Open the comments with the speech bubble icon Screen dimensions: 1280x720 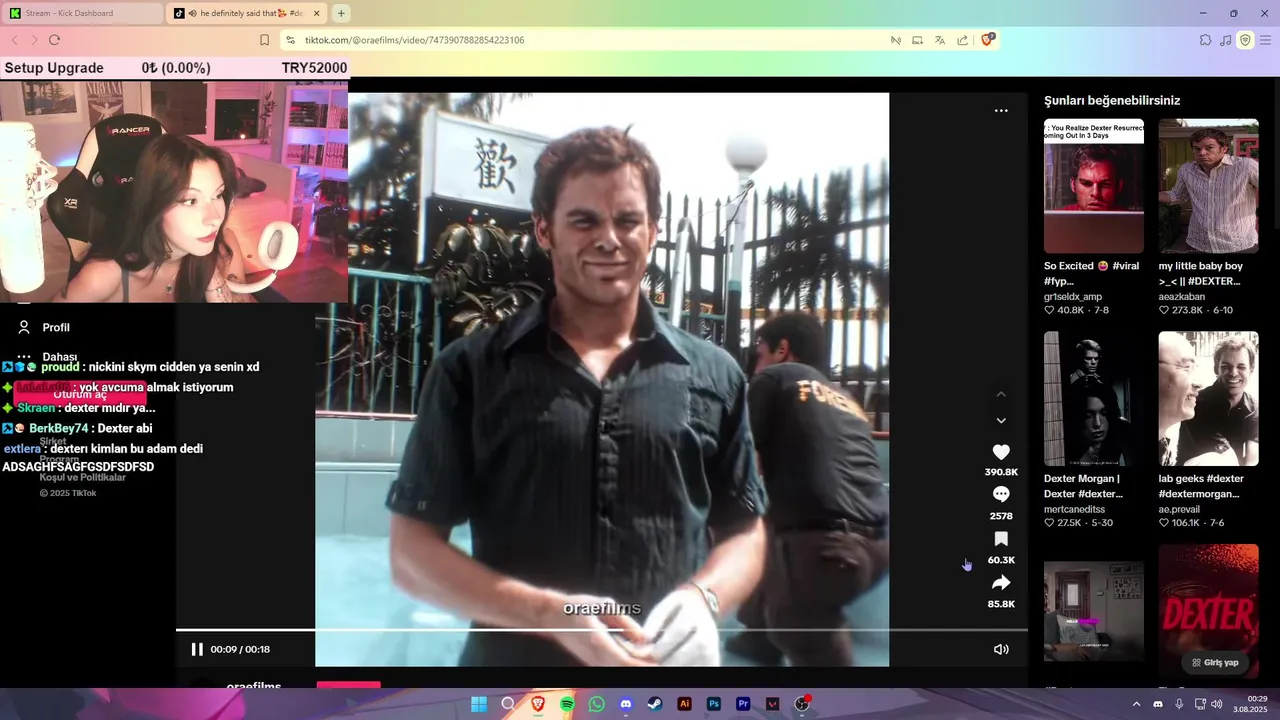point(1001,495)
